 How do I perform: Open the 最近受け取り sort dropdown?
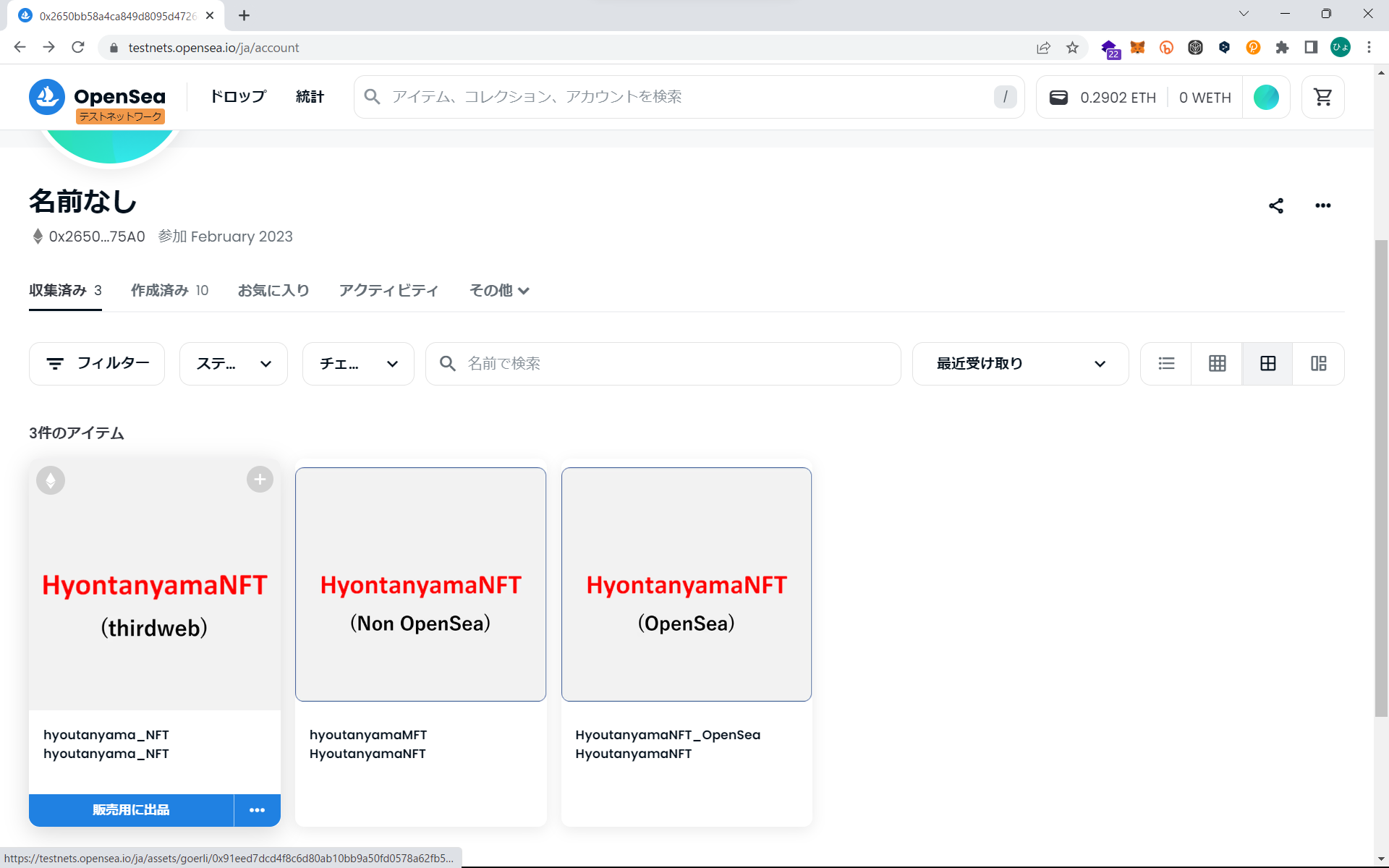1020,364
